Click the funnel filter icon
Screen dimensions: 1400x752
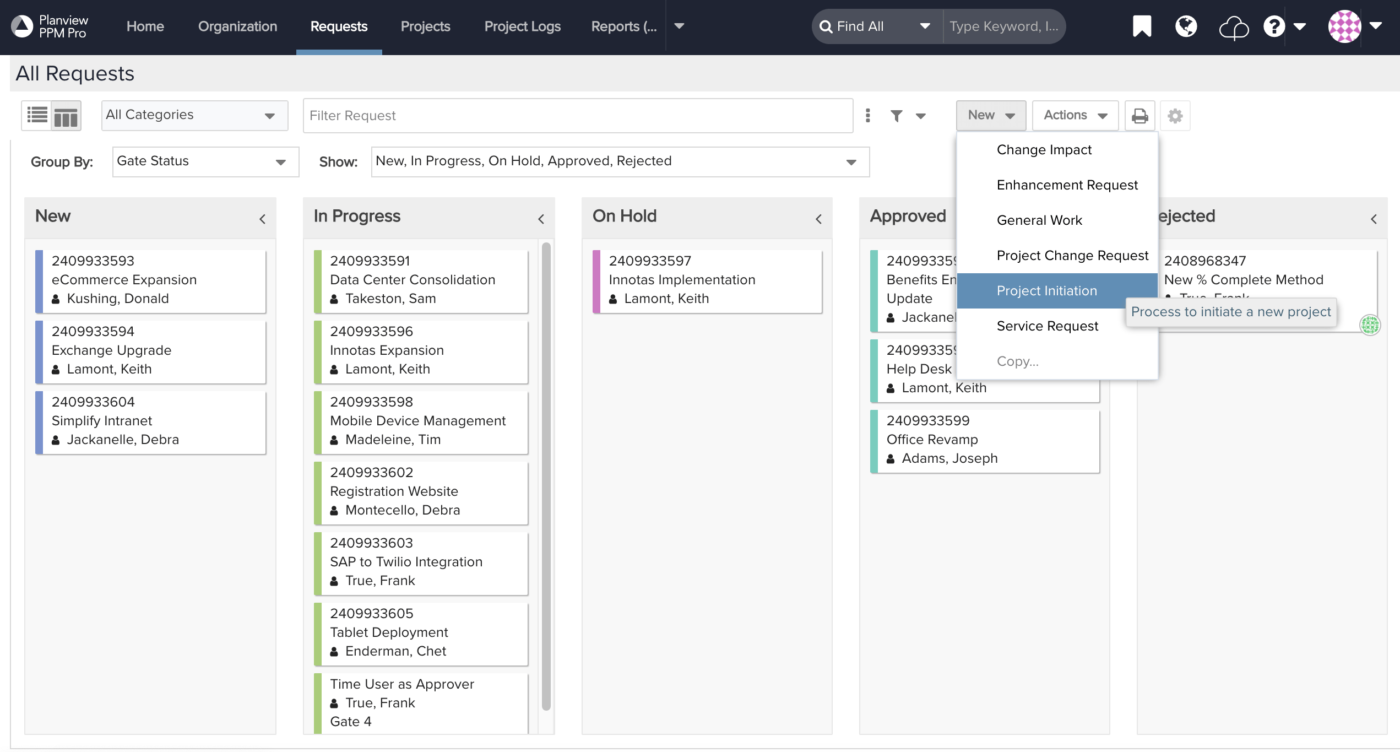(897, 116)
